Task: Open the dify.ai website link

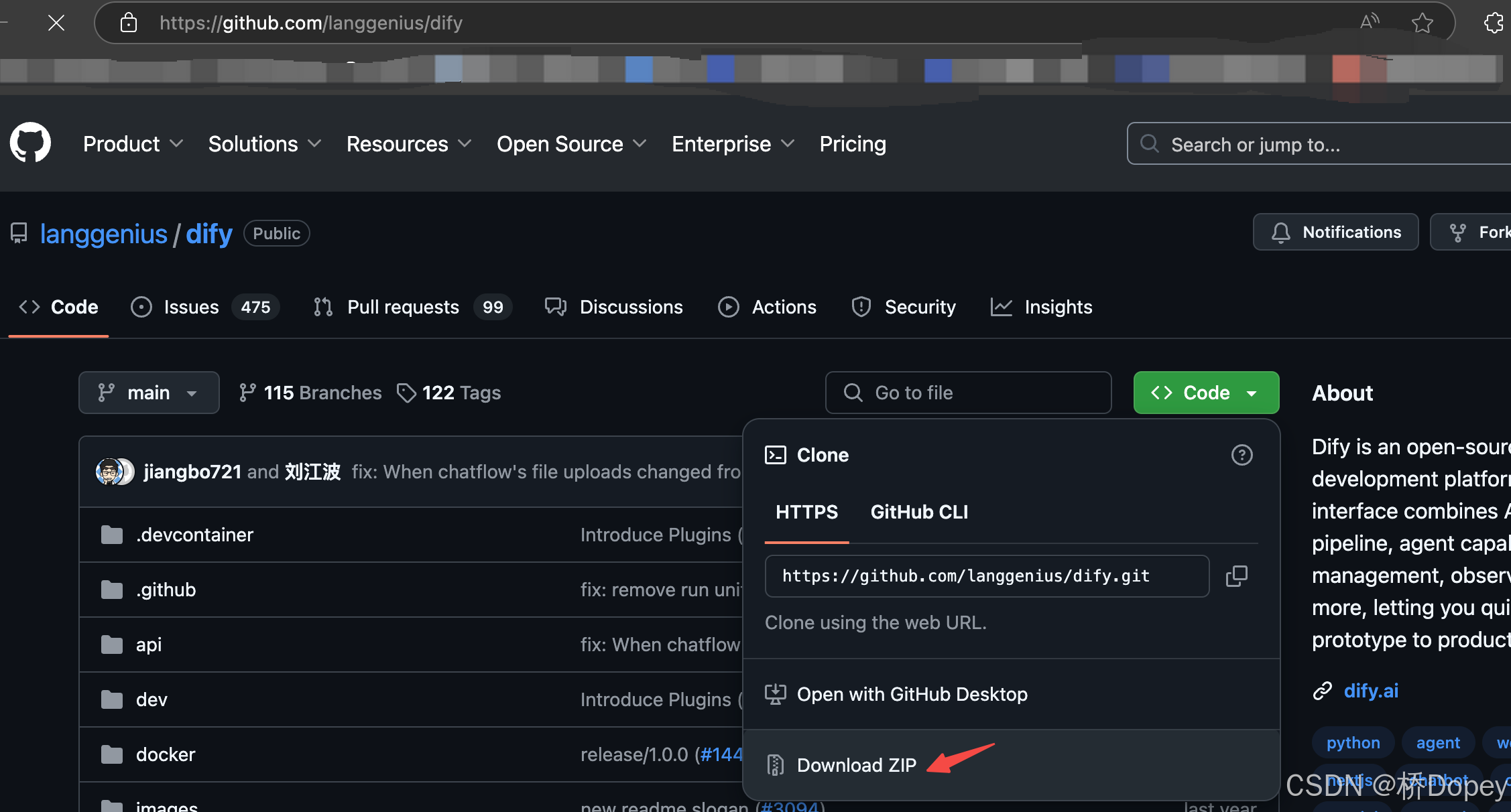Action: [1371, 691]
